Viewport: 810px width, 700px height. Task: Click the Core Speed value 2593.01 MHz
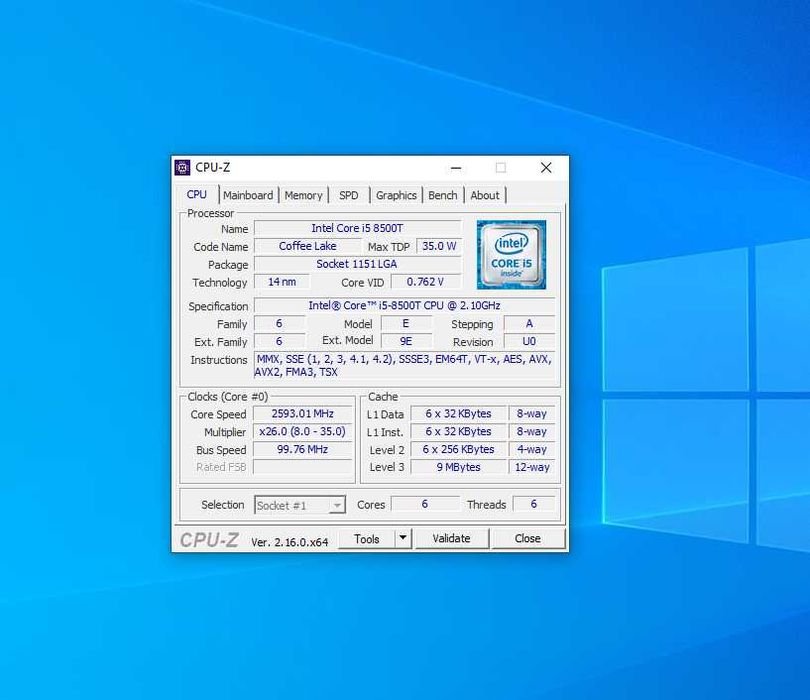click(303, 414)
